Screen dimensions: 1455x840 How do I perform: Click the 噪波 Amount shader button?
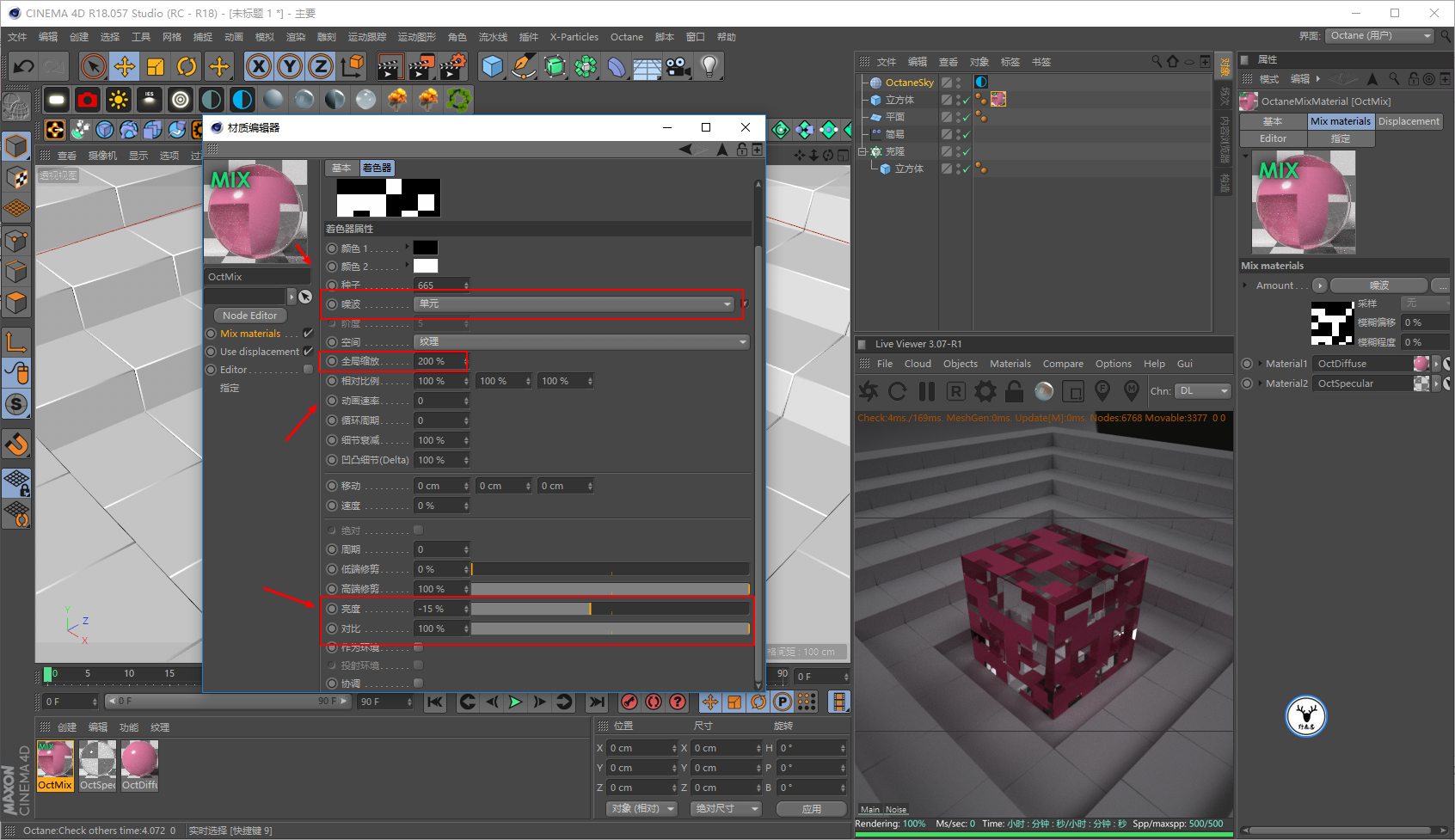[1379, 285]
